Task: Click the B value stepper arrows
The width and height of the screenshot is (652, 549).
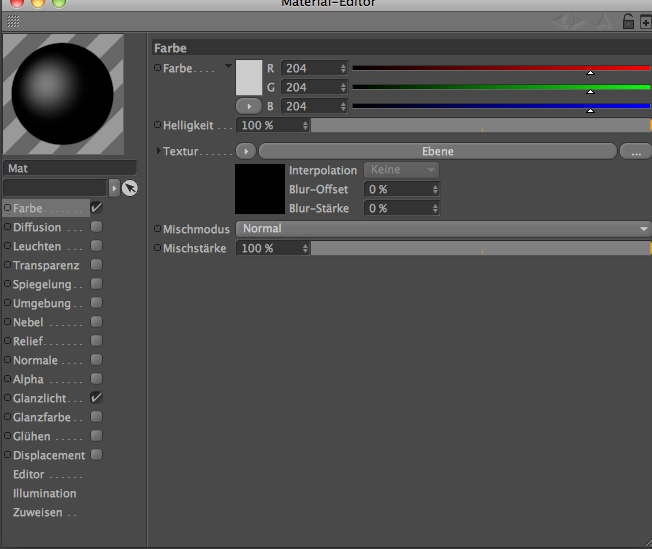Action: tap(343, 106)
